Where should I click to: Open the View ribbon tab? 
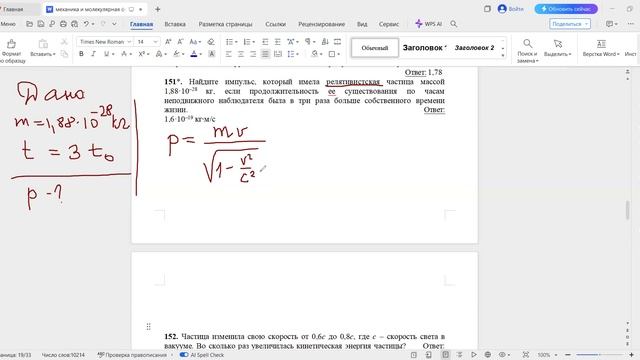tap(362, 24)
